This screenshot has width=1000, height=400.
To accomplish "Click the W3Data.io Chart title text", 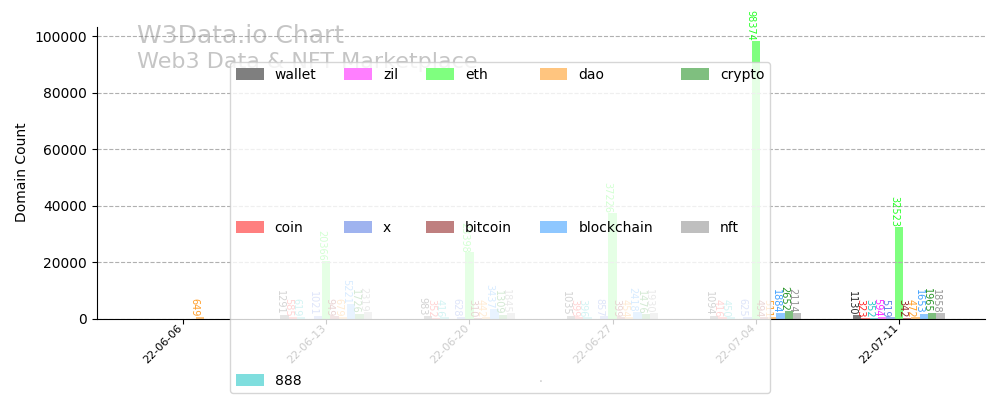I will point(240,36).
